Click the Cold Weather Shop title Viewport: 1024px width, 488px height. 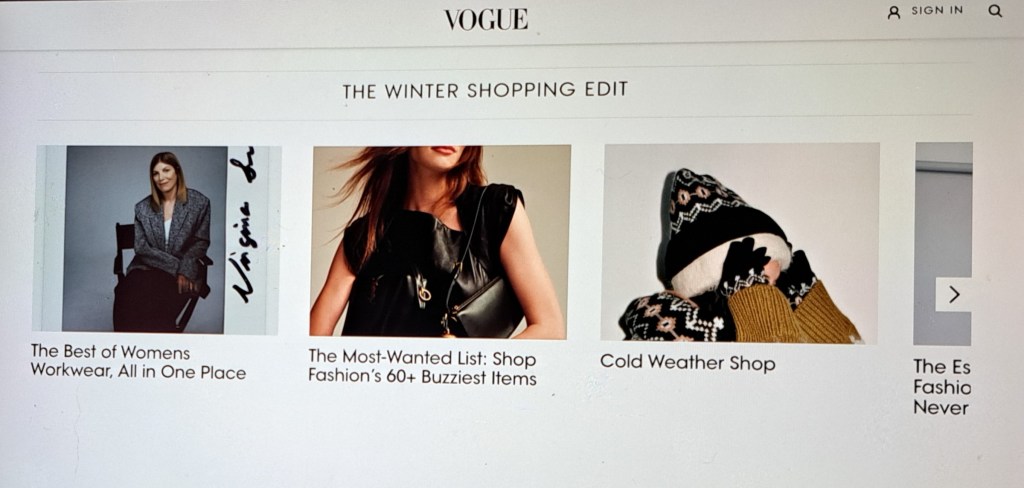coord(688,363)
